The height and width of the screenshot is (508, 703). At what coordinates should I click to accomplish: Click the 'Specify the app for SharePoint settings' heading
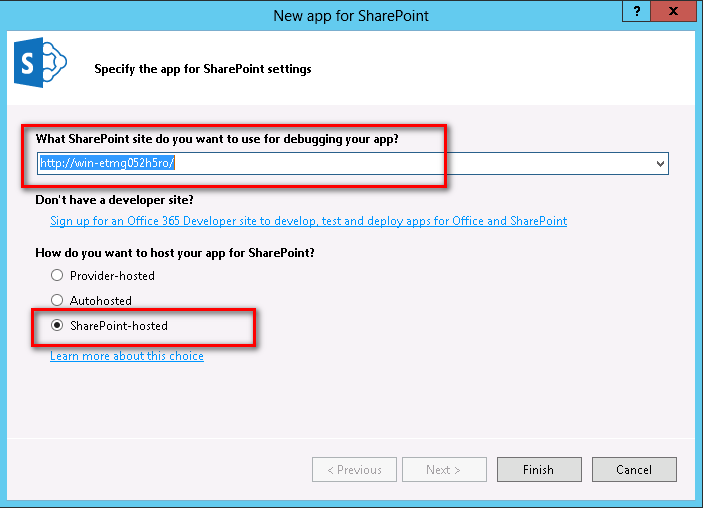pos(203,69)
